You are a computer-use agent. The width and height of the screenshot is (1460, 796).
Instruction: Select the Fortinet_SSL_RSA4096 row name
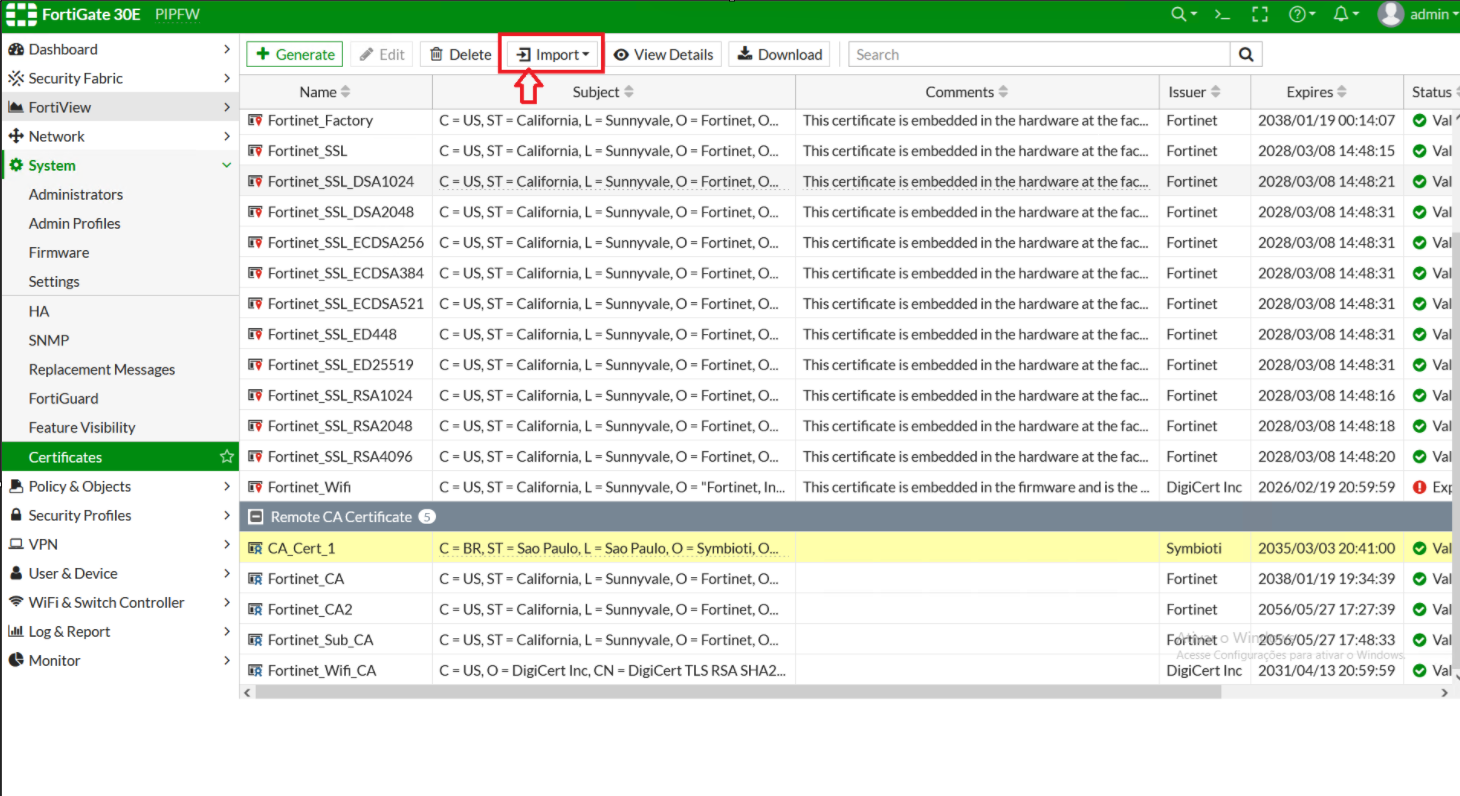(x=340, y=456)
